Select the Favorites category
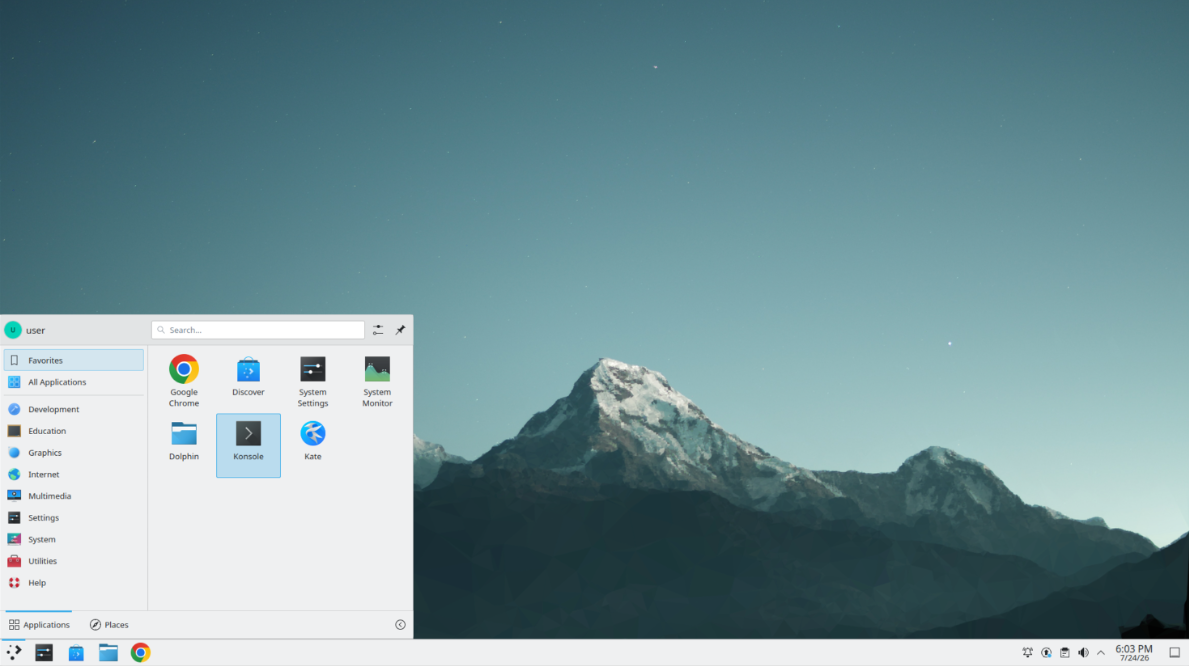The width and height of the screenshot is (1190, 666). (74, 360)
